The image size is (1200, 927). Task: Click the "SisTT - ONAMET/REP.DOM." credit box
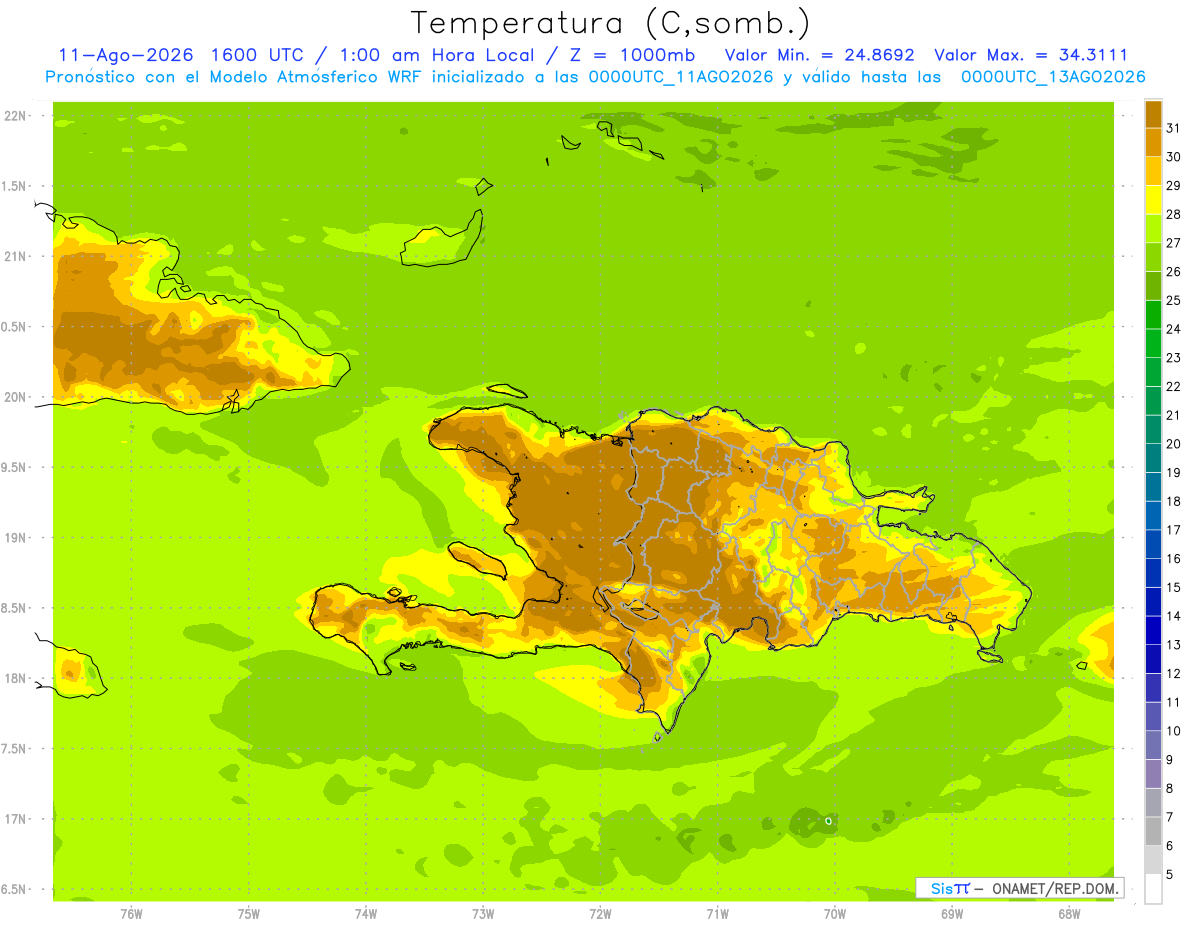1020,888
